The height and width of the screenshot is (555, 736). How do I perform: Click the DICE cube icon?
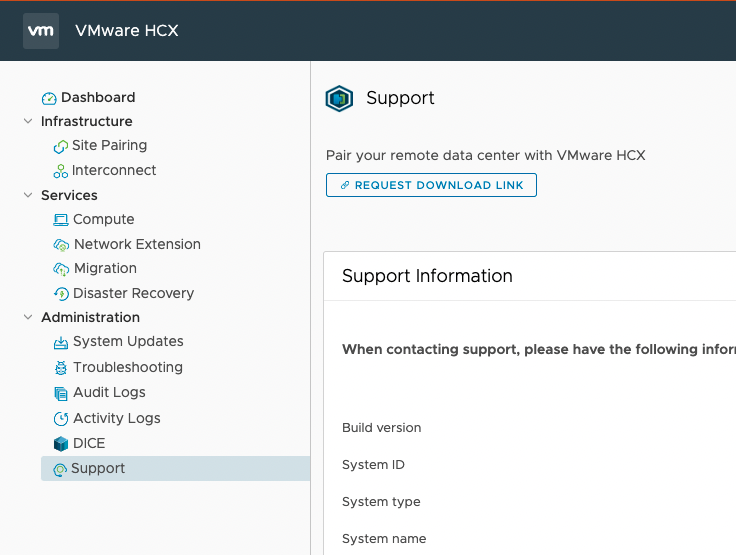tap(61, 444)
